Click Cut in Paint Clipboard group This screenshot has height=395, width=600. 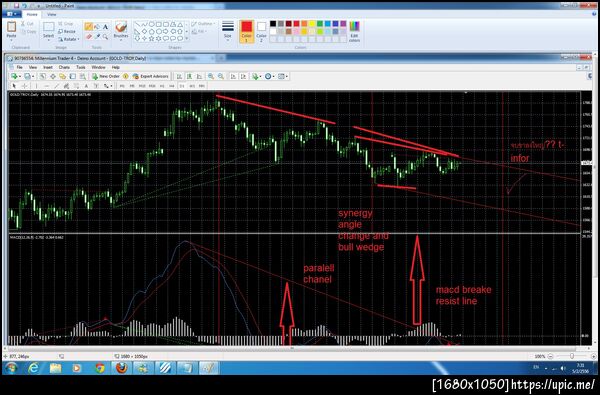(x=27, y=24)
